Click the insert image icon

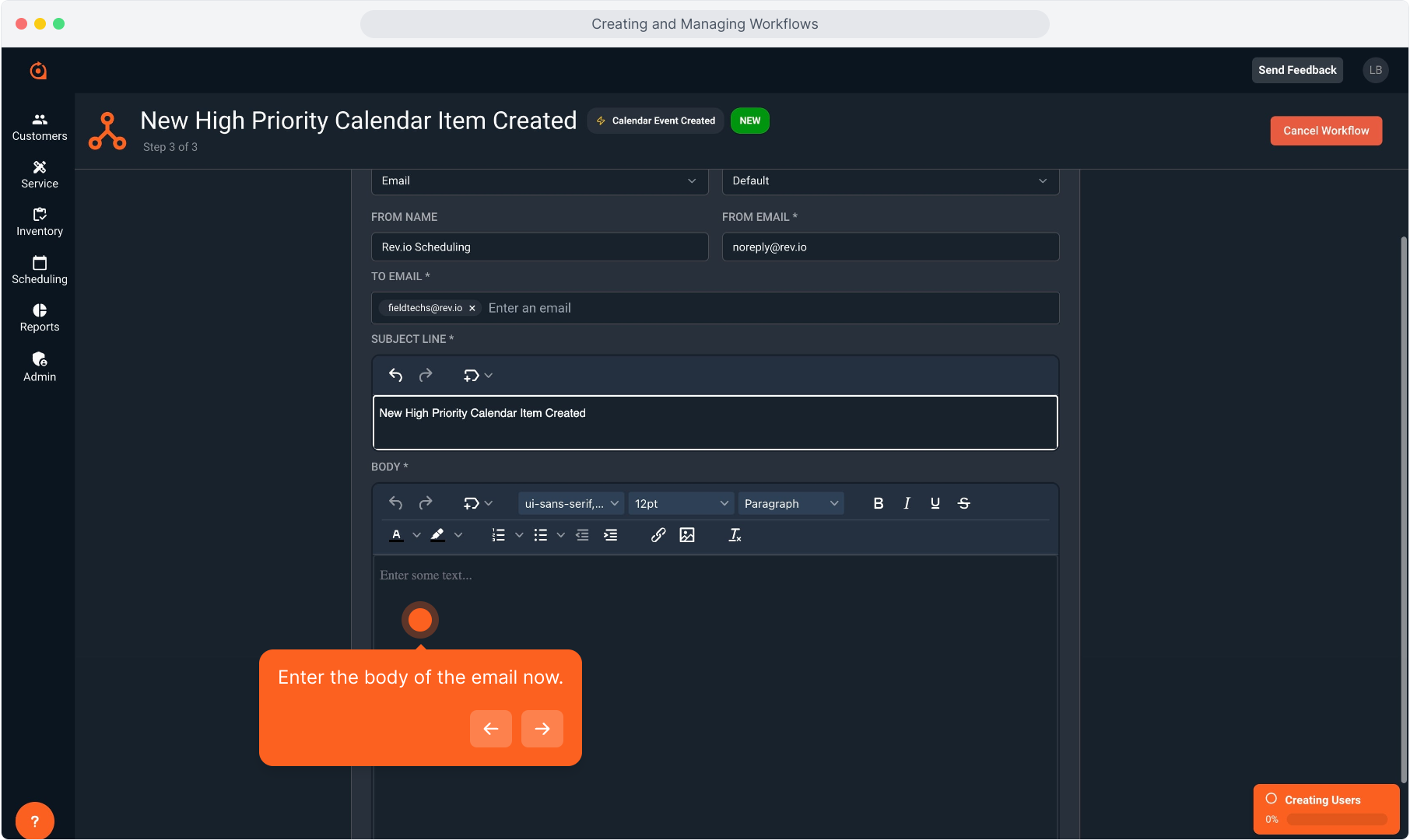tap(686, 535)
